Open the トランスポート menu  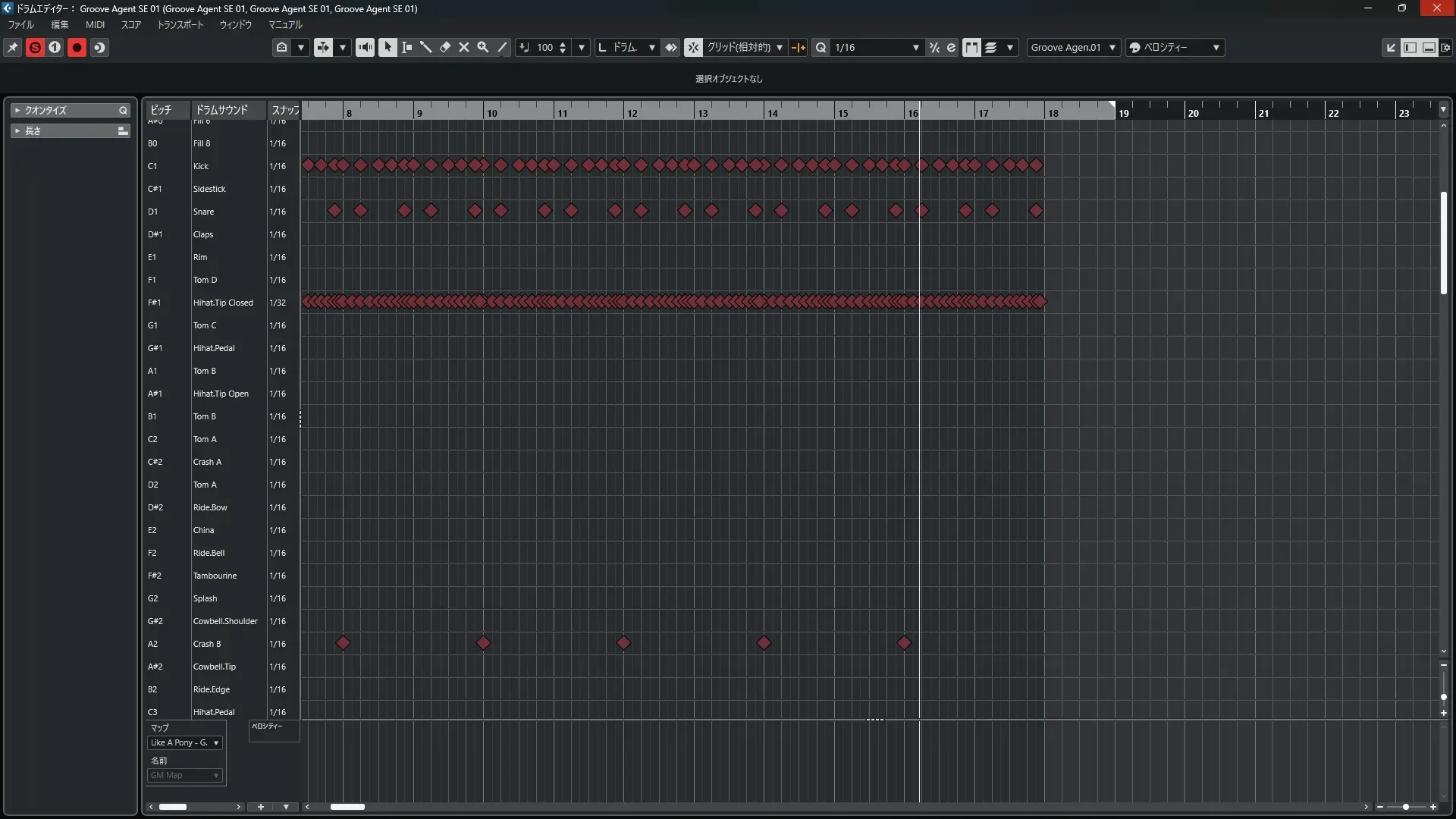(180, 24)
